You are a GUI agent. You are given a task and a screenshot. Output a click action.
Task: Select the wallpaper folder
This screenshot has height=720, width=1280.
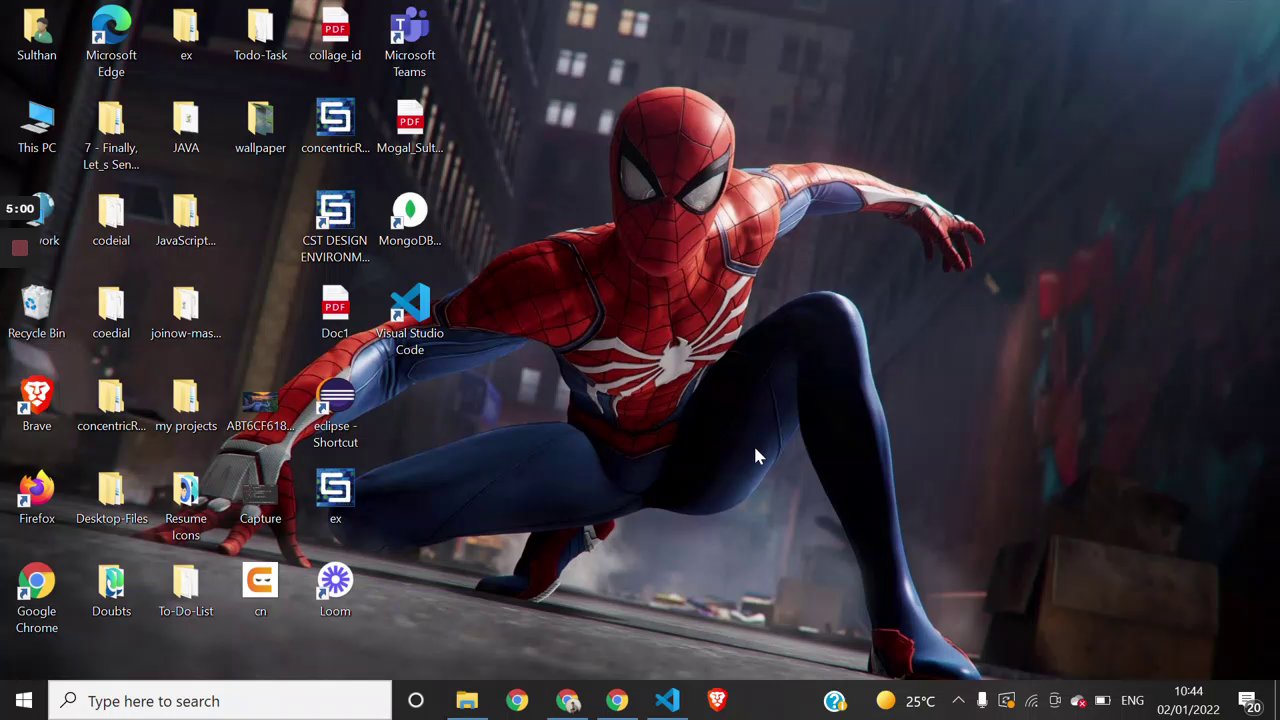click(260, 128)
